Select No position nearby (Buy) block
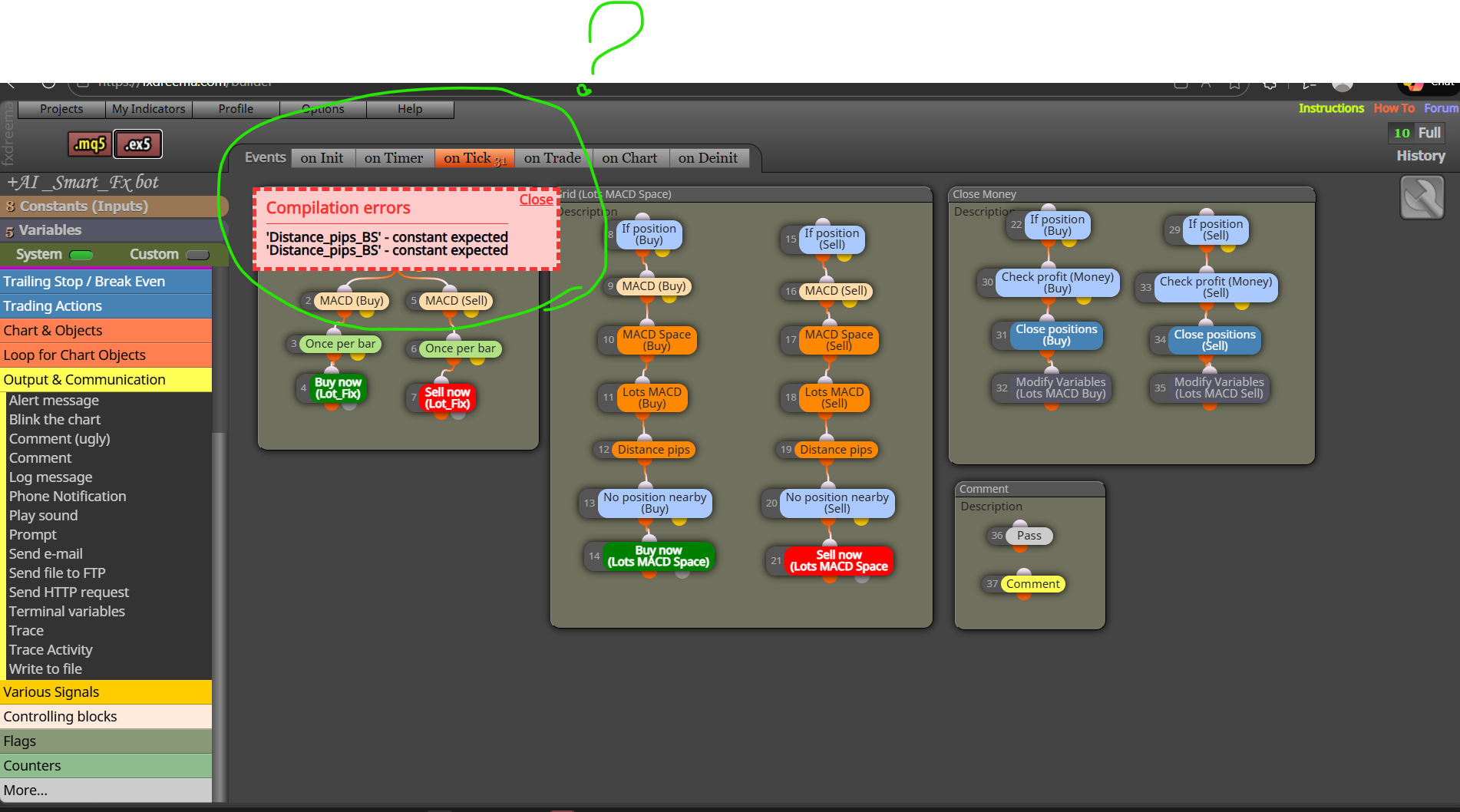This screenshot has height=812, width=1460. [655, 503]
